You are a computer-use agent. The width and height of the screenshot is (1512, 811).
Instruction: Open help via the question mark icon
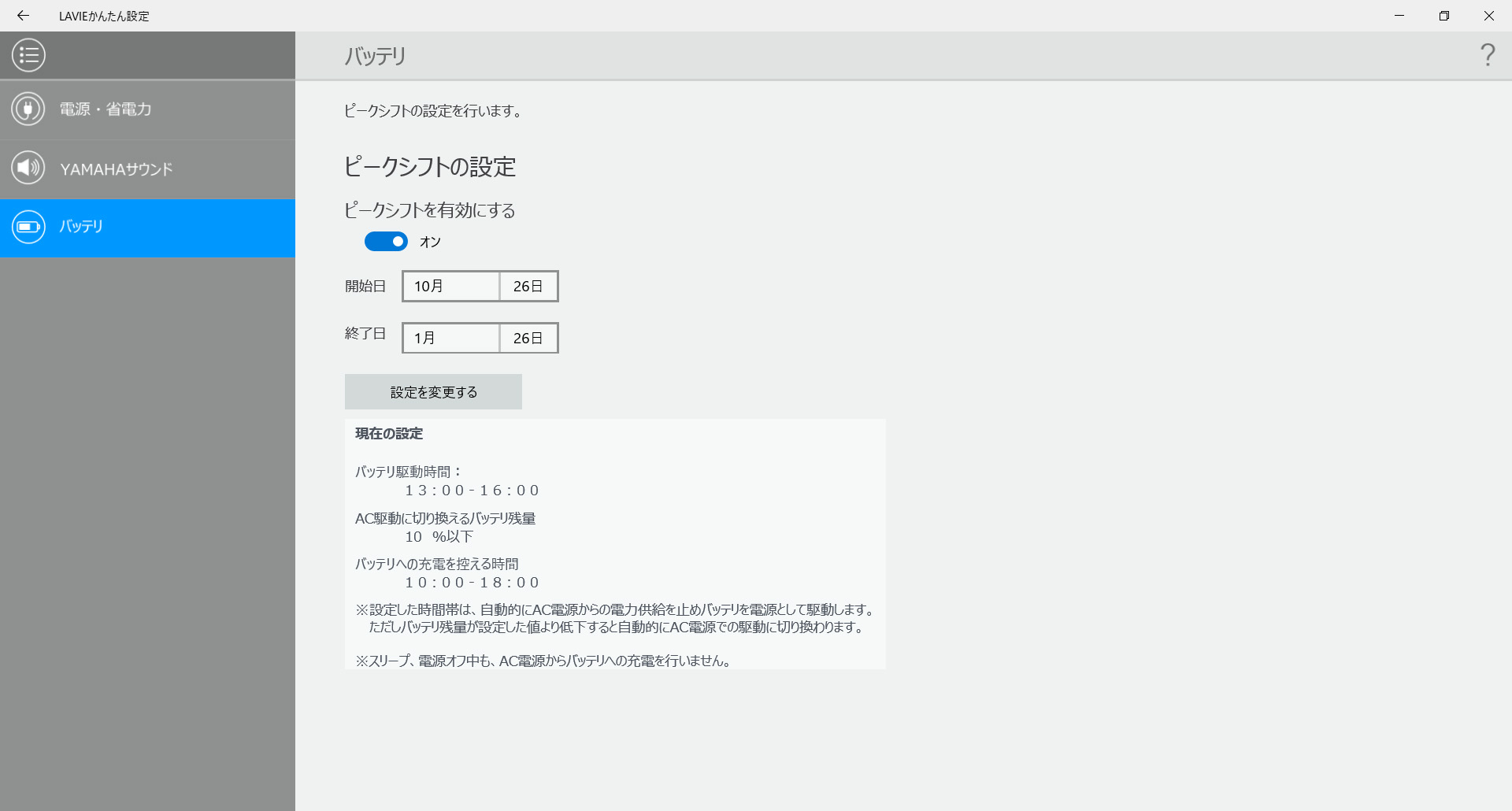pos(1488,55)
